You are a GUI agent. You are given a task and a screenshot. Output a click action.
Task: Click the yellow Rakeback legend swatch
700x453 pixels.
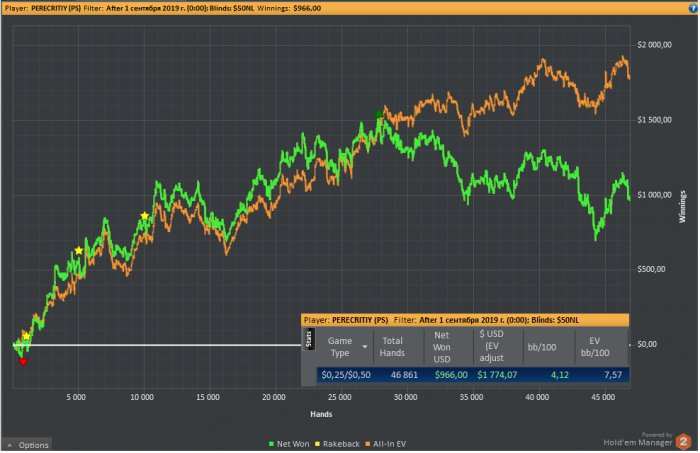tap(317, 444)
